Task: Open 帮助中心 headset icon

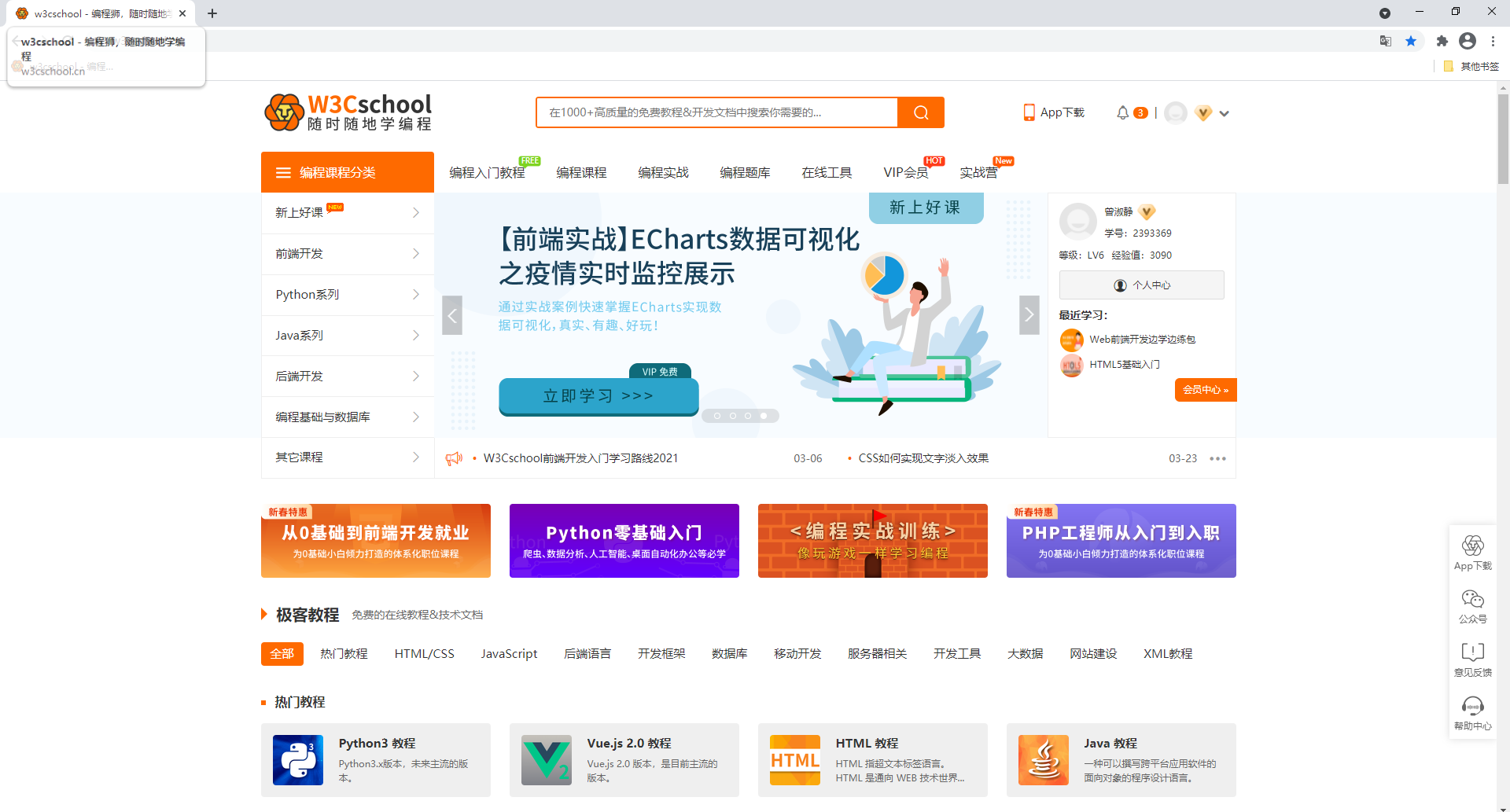Action: 1472,706
